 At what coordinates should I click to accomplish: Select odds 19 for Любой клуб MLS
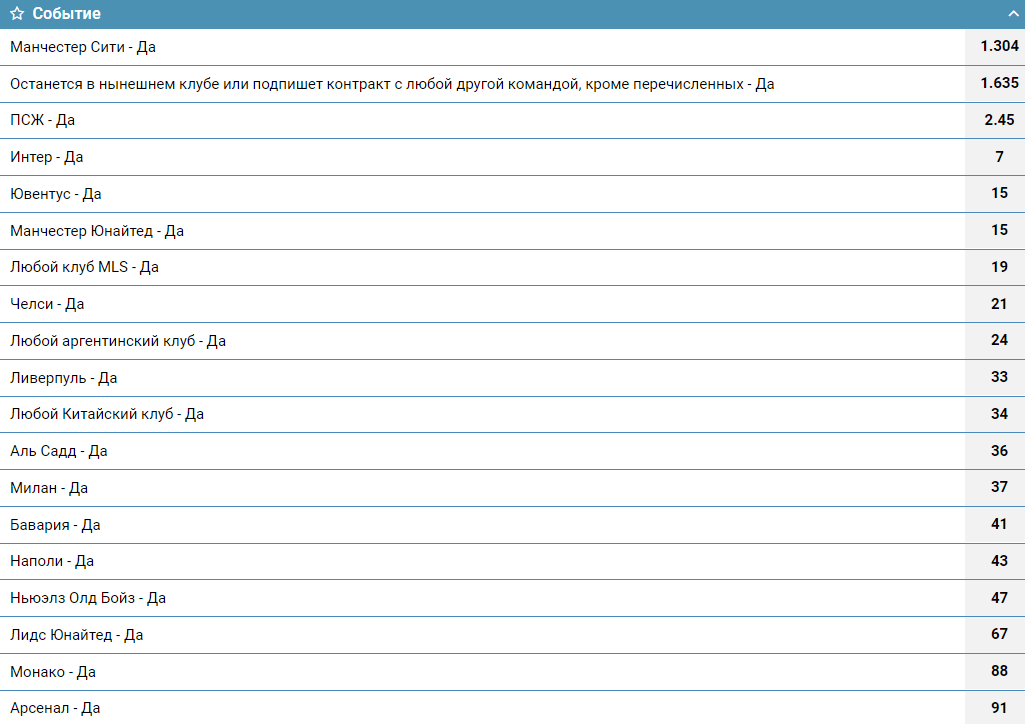(x=995, y=267)
